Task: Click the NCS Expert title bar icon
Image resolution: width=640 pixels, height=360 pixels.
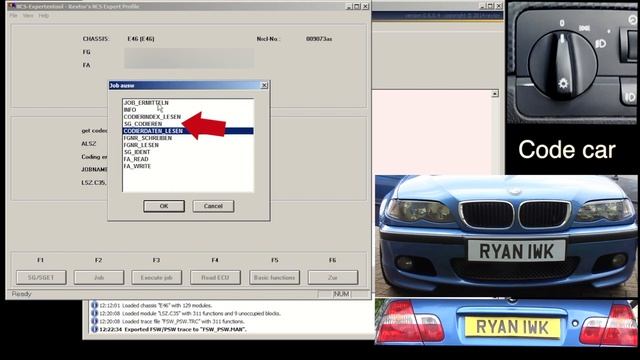Action: click(x=11, y=7)
